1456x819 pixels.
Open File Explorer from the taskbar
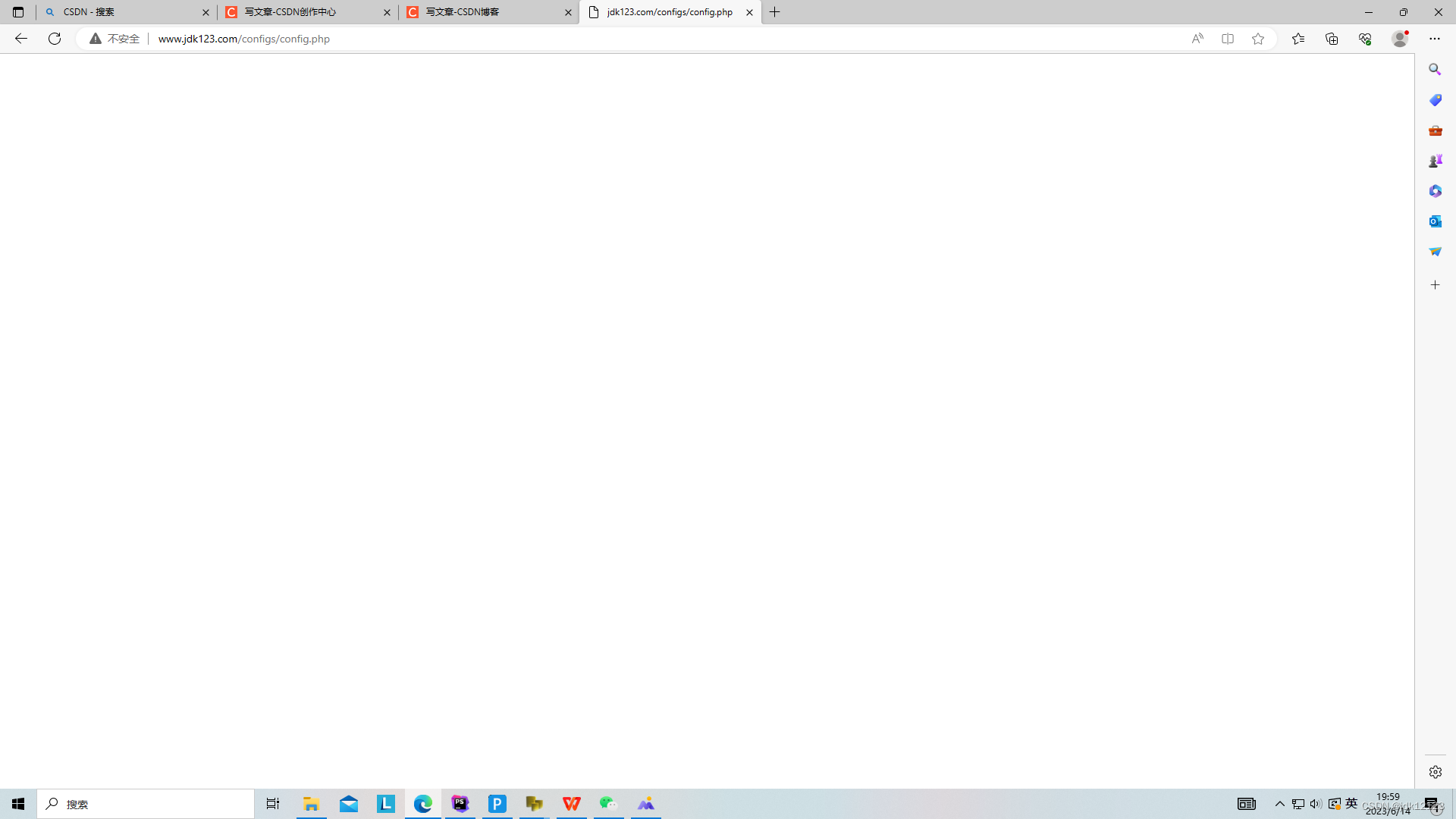[311, 804]
